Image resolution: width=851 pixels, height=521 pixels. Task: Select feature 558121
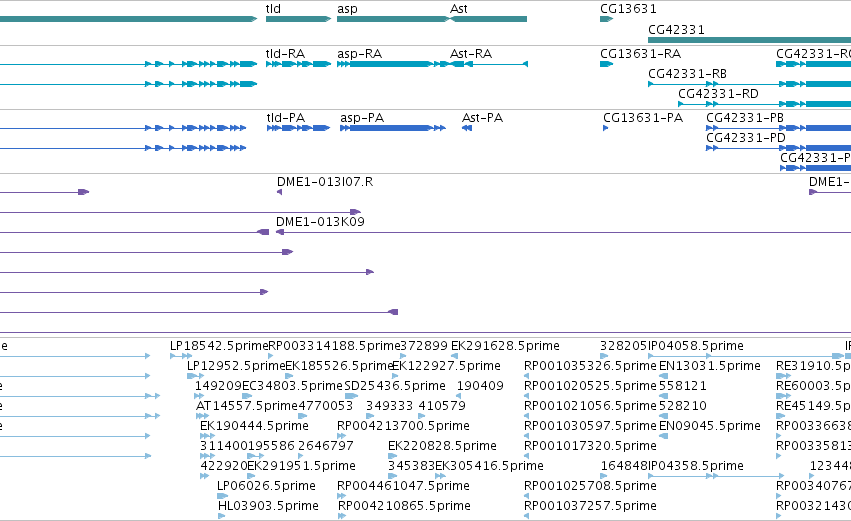663,396
